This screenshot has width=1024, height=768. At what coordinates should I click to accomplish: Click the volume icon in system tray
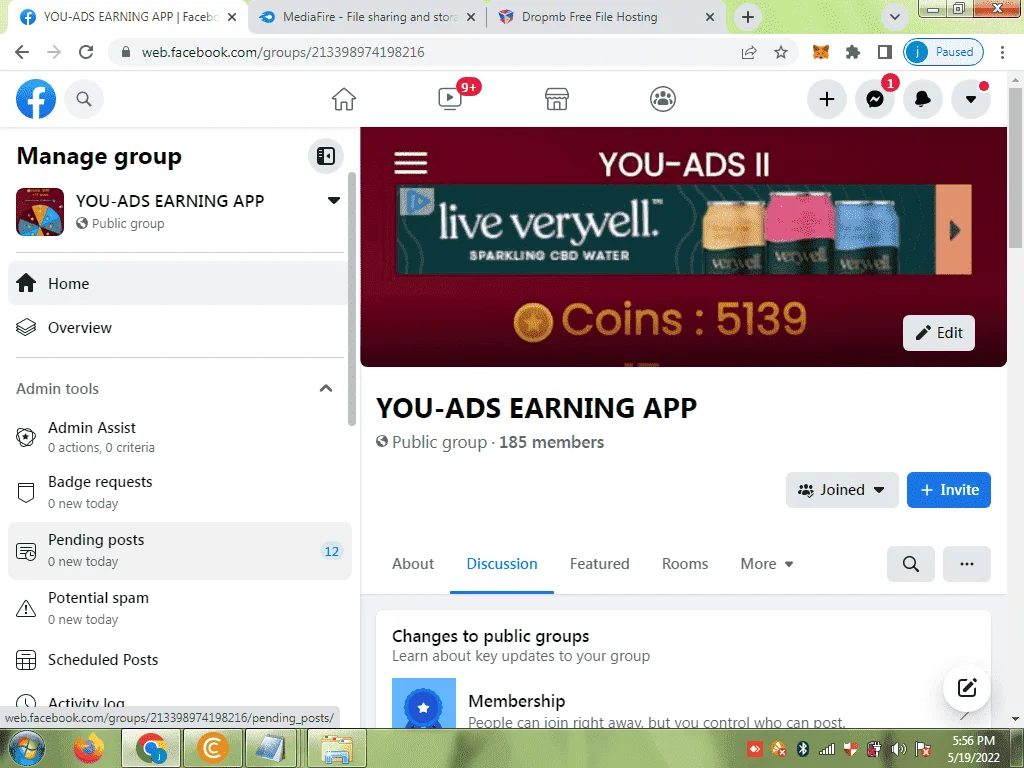point(899,749)
